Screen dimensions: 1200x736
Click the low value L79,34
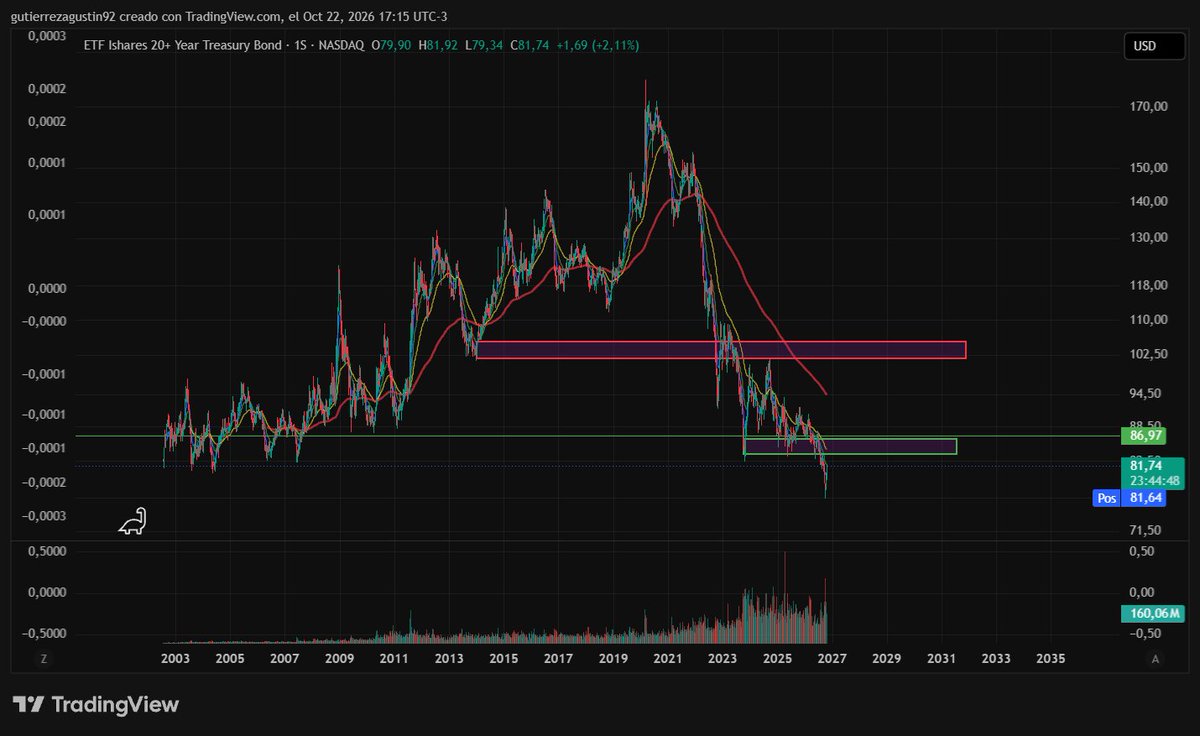484,45
